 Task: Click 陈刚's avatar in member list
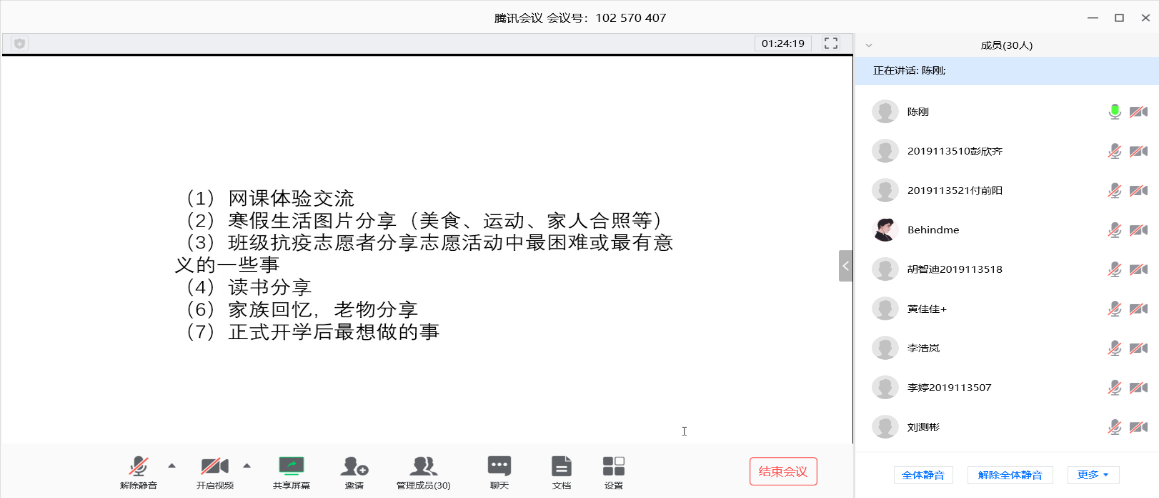[x=885, y=112]
